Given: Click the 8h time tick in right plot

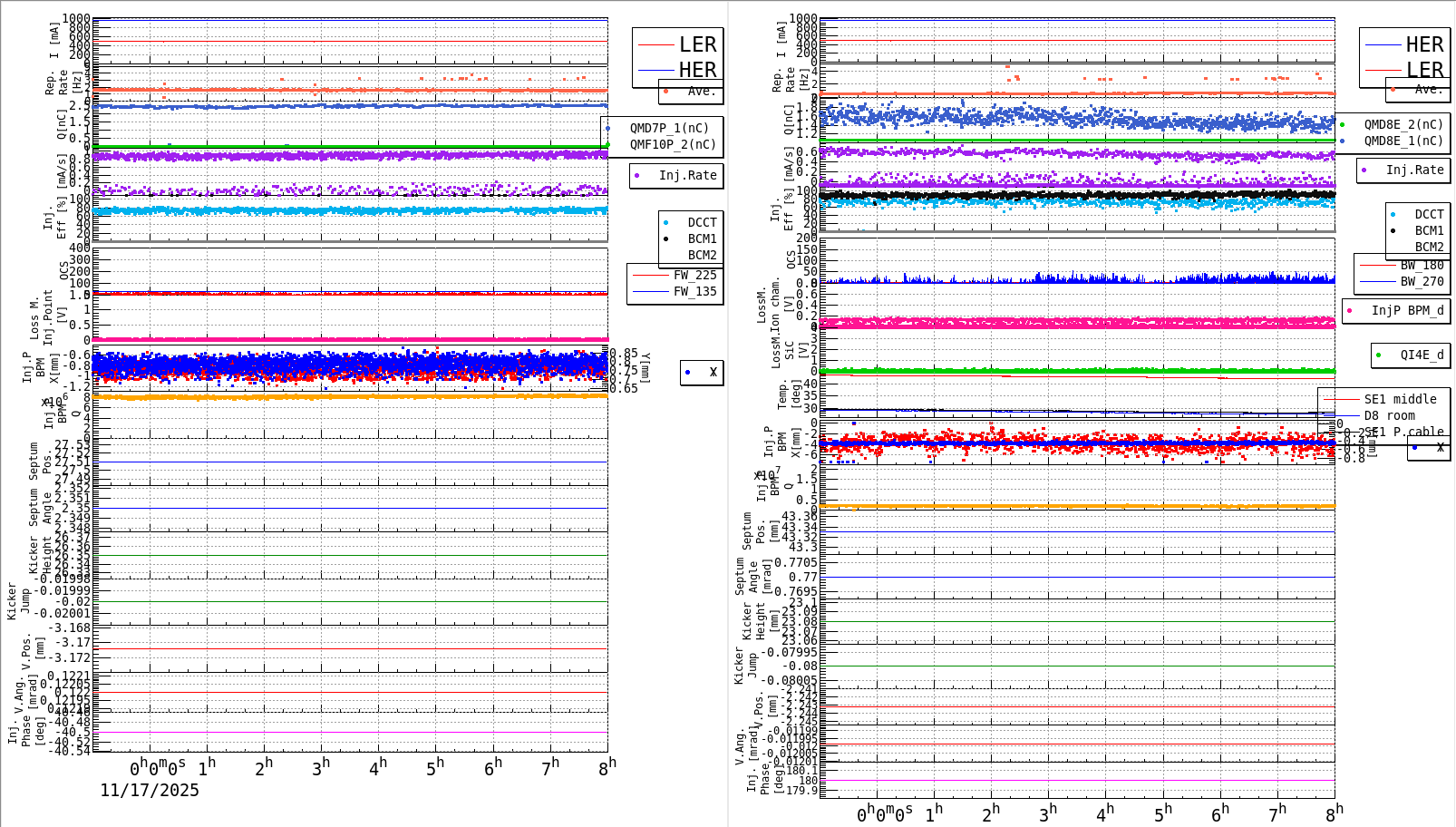Looking at the screenshot, I should click(1335, 812).
